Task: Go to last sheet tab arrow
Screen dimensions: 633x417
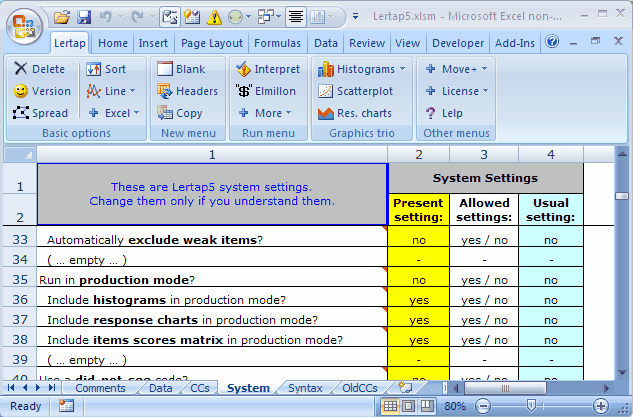Action: tap(52, 388)
